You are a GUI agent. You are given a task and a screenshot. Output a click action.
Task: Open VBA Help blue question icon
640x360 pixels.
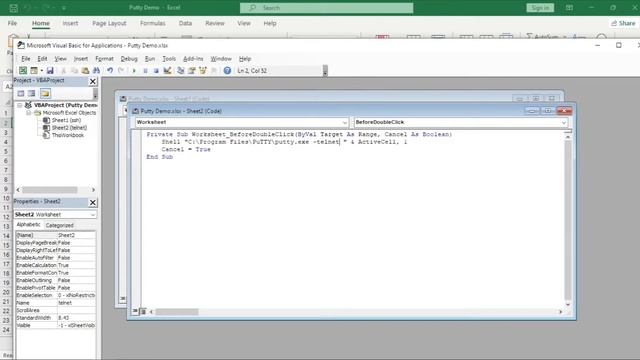tap(227, 71)
